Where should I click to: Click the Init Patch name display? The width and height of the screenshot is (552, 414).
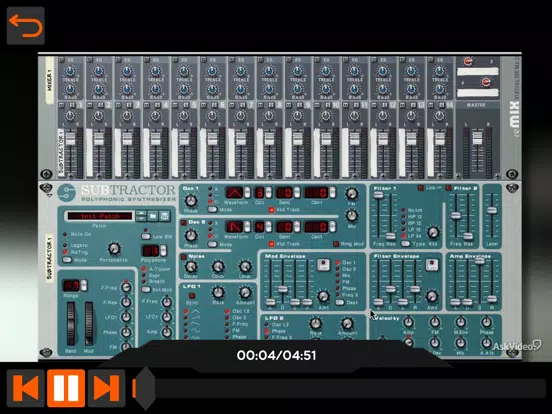click(x=100, y=216)
